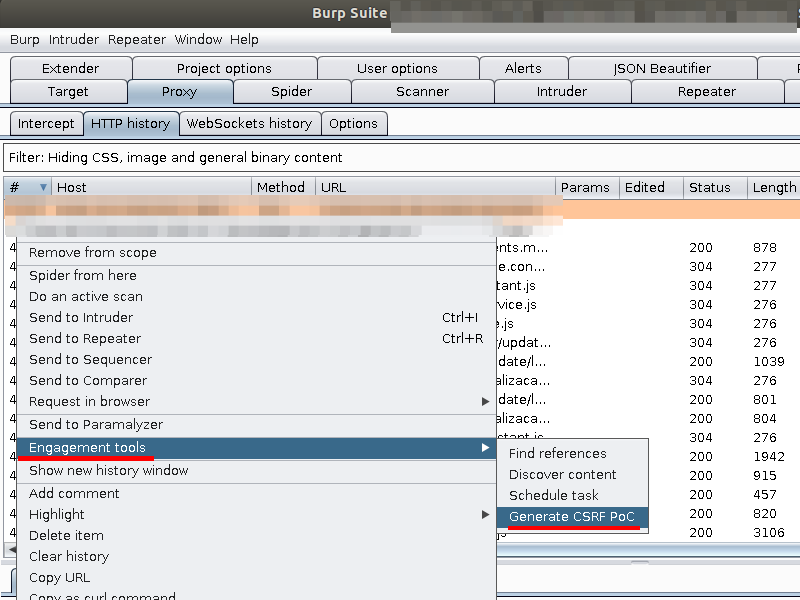Sort by the Status column header
The image size is (800, 600).
(x=710, y=188)
